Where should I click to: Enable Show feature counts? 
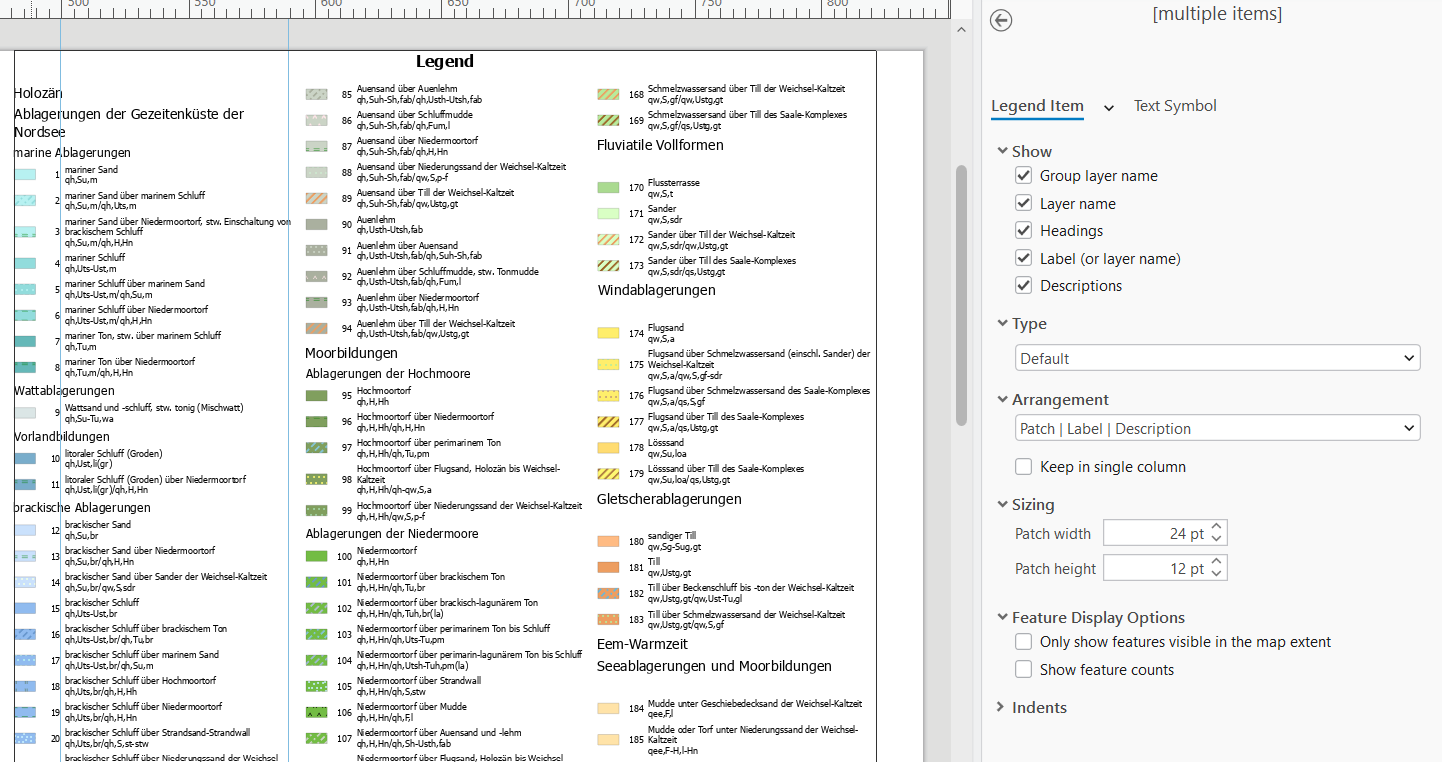[1023, 669]
